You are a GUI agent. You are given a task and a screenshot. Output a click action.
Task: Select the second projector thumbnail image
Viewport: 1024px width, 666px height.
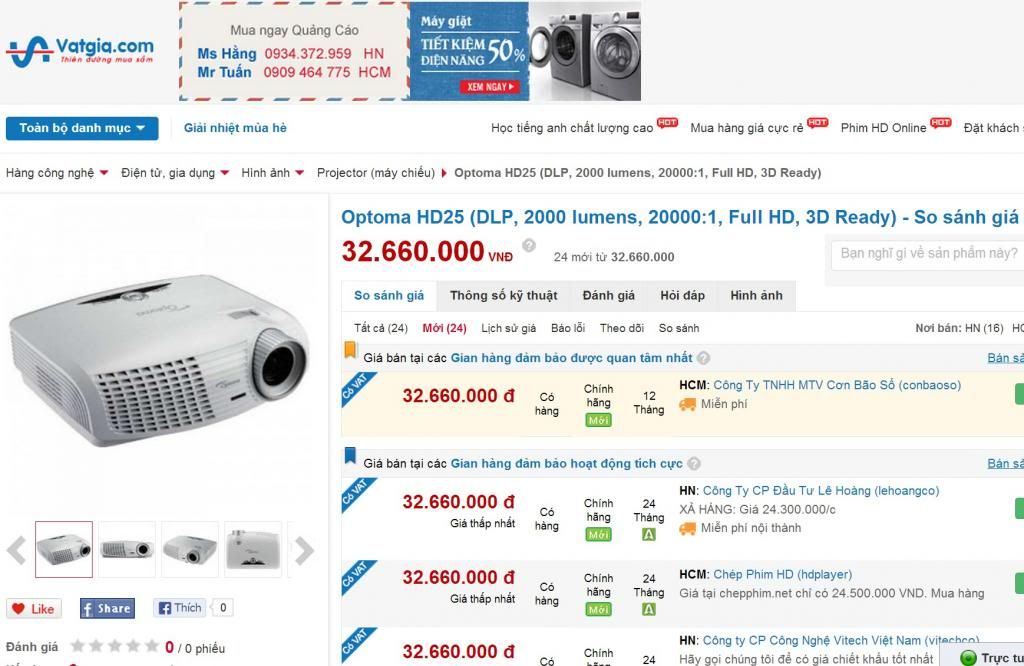127,550
